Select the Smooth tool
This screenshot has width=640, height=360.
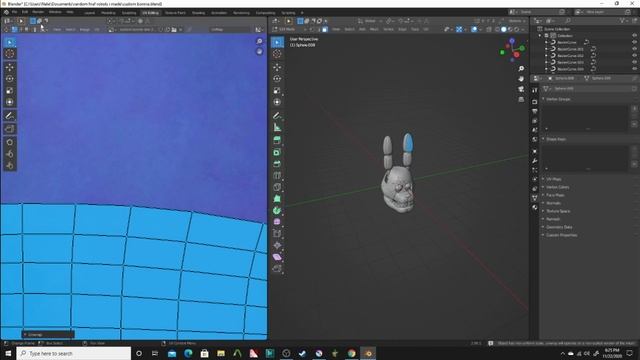click(277, 222)
